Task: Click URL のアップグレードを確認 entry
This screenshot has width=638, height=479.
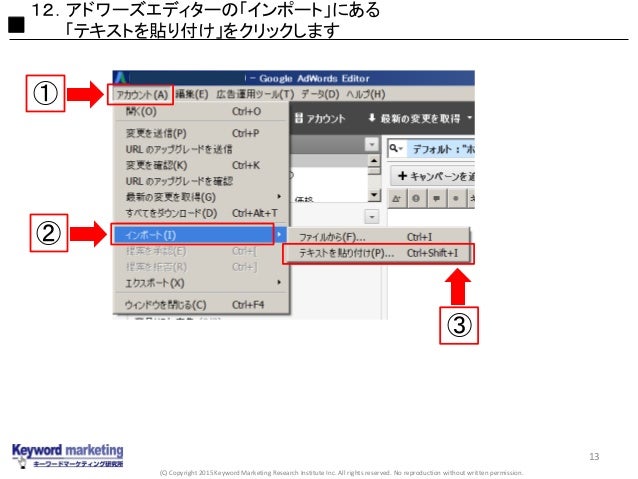Action: coord(201,181)
